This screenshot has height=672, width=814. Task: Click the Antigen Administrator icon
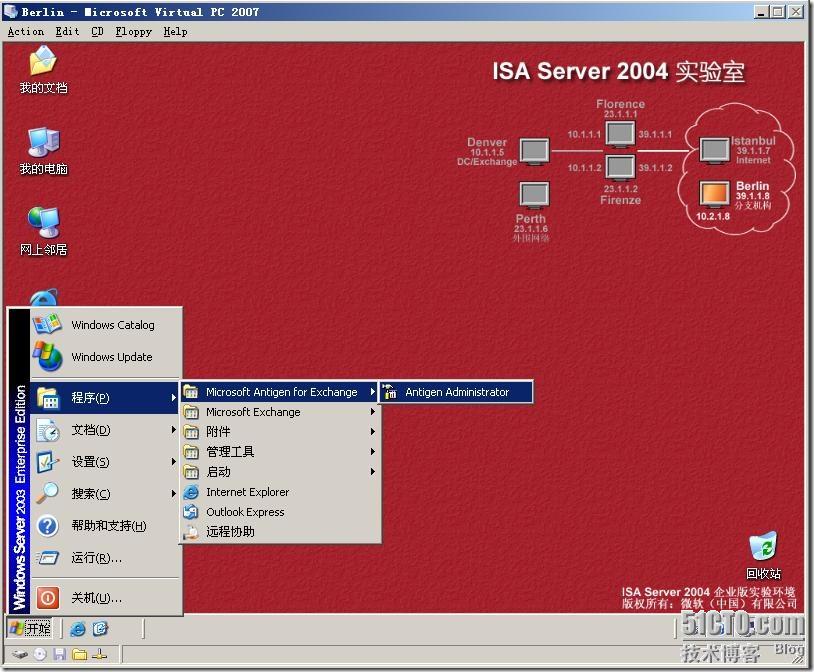pos(390,392)
